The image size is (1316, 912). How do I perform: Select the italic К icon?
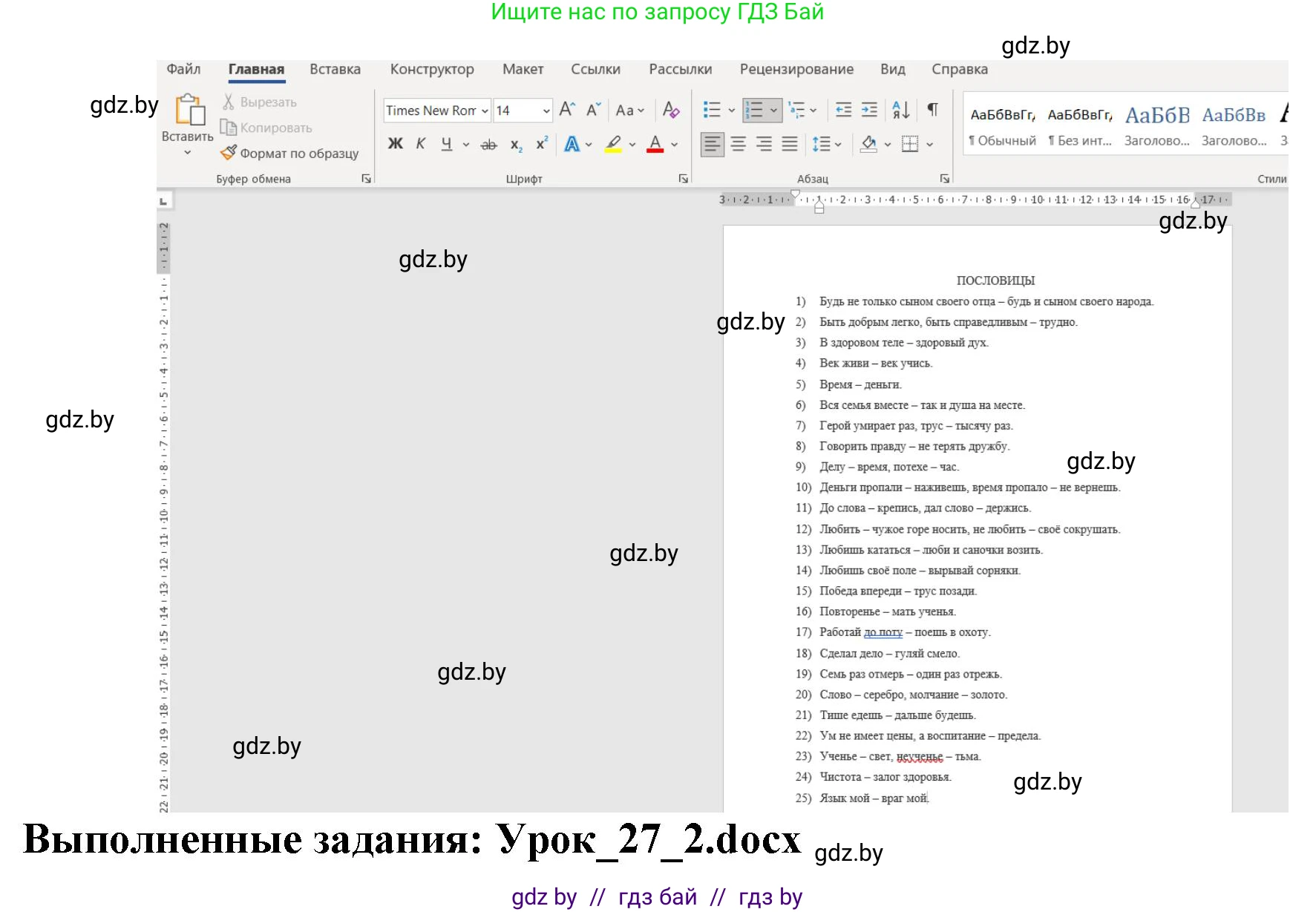[420, 143]
